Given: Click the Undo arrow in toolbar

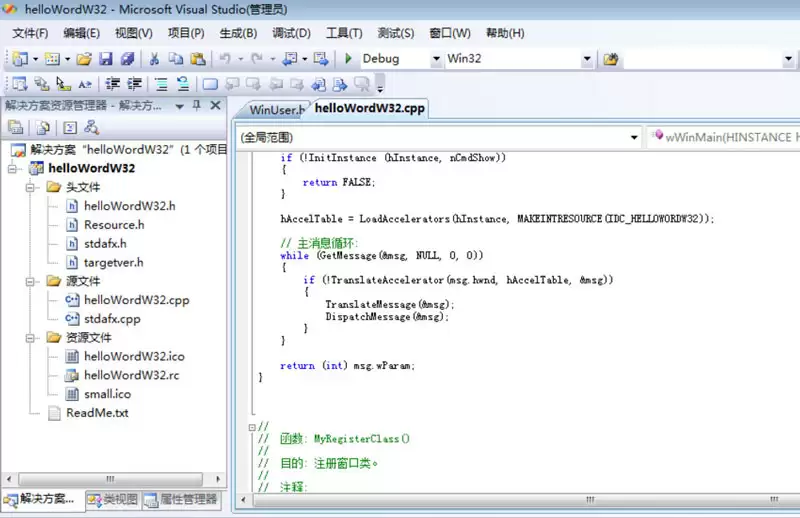Looking at the screenshot, I should 225,59.
